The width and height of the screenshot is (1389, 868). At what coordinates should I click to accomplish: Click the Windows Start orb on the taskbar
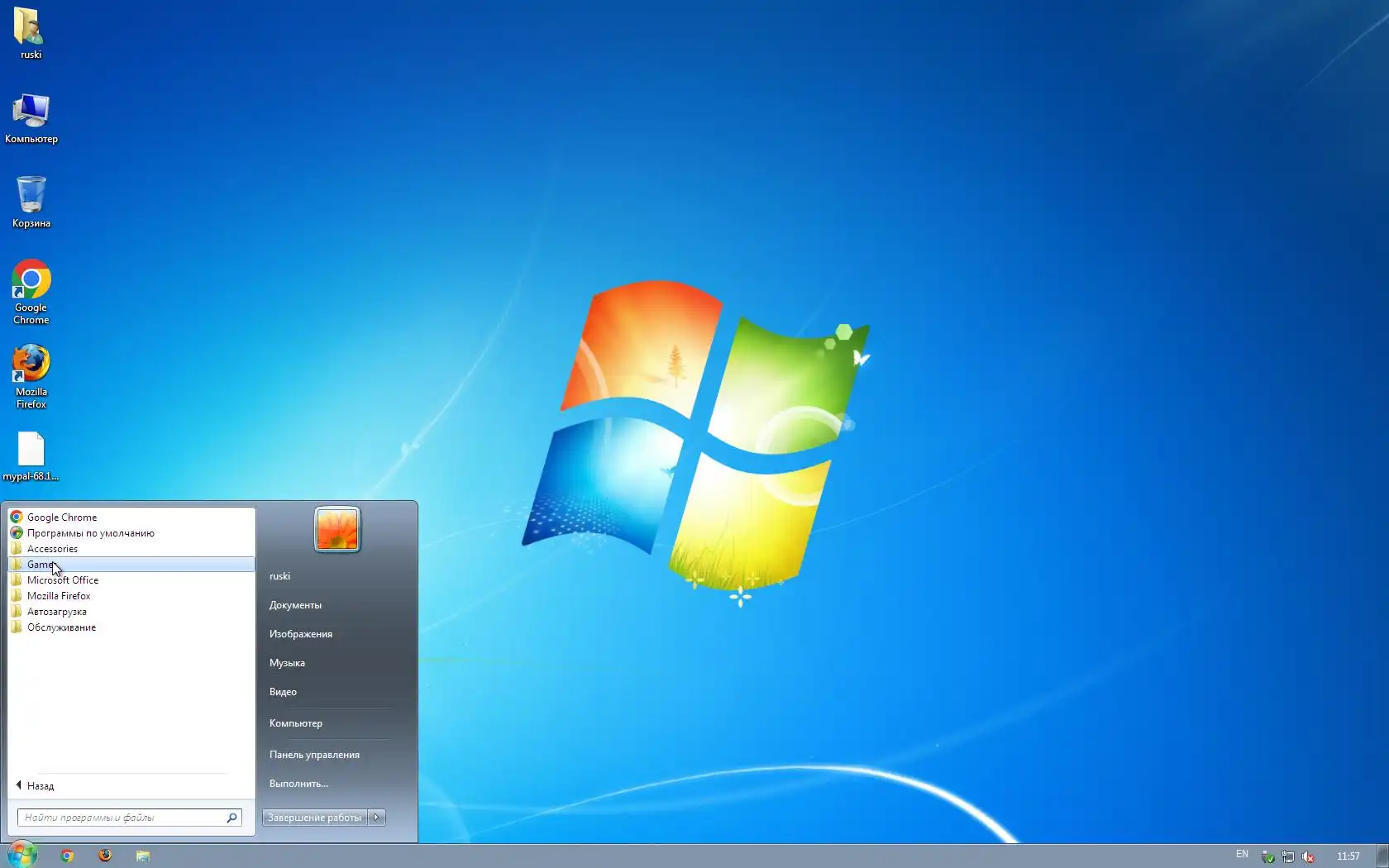click(22, 854)
